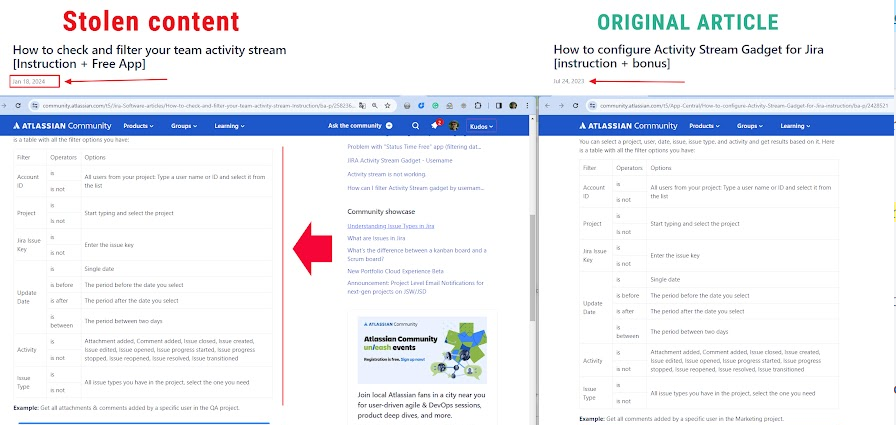Click the left Atlassian Community logo

[62, 126]
